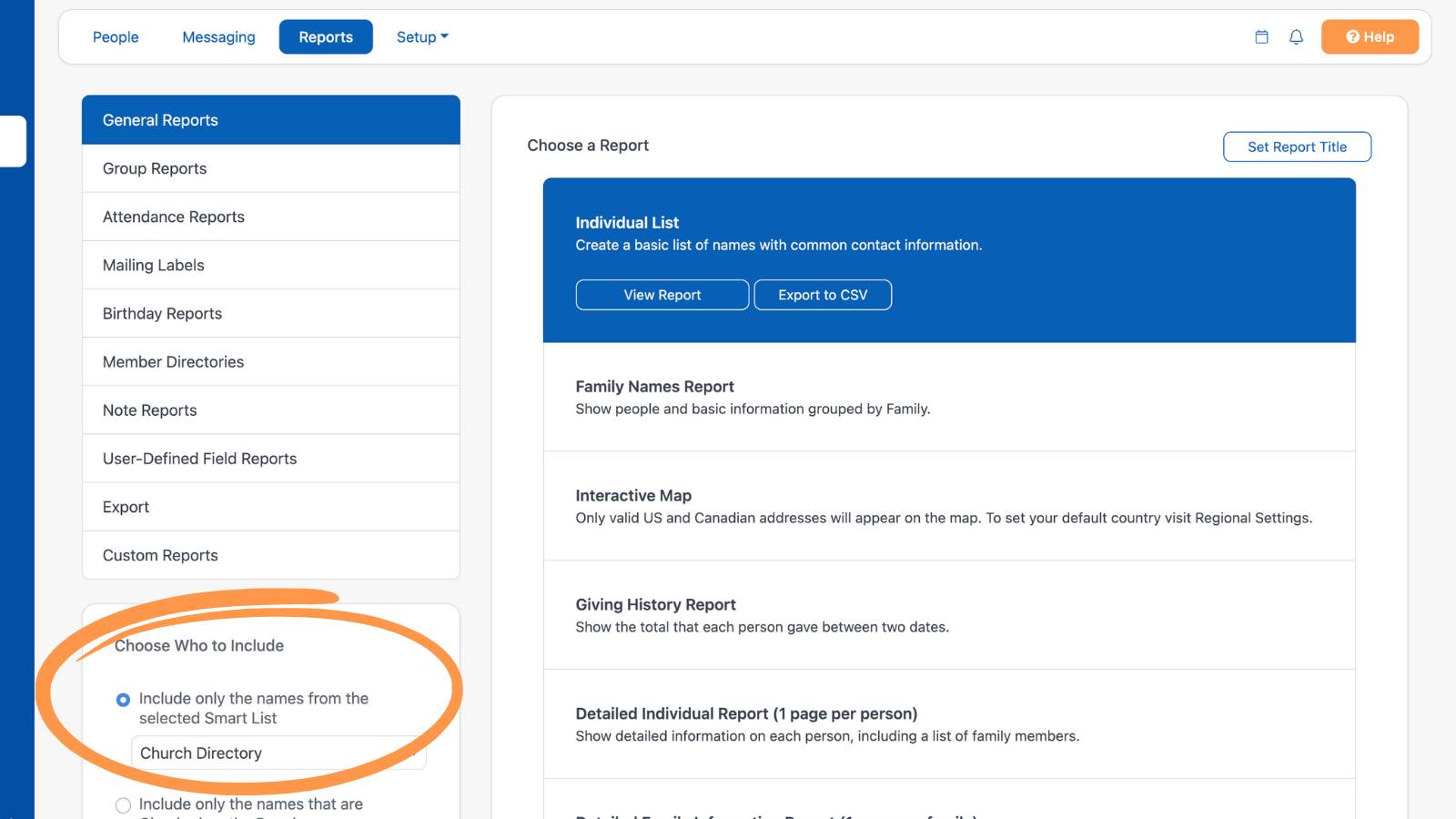Click the 'Choose a Report' heading

coord(588,146)
